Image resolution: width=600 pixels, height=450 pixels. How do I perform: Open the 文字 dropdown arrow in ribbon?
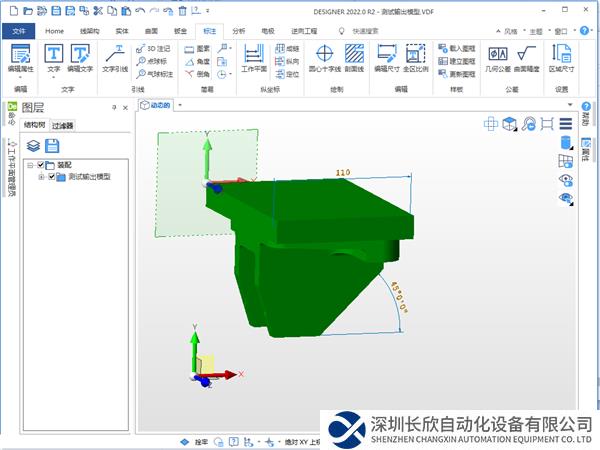point(52,77)
